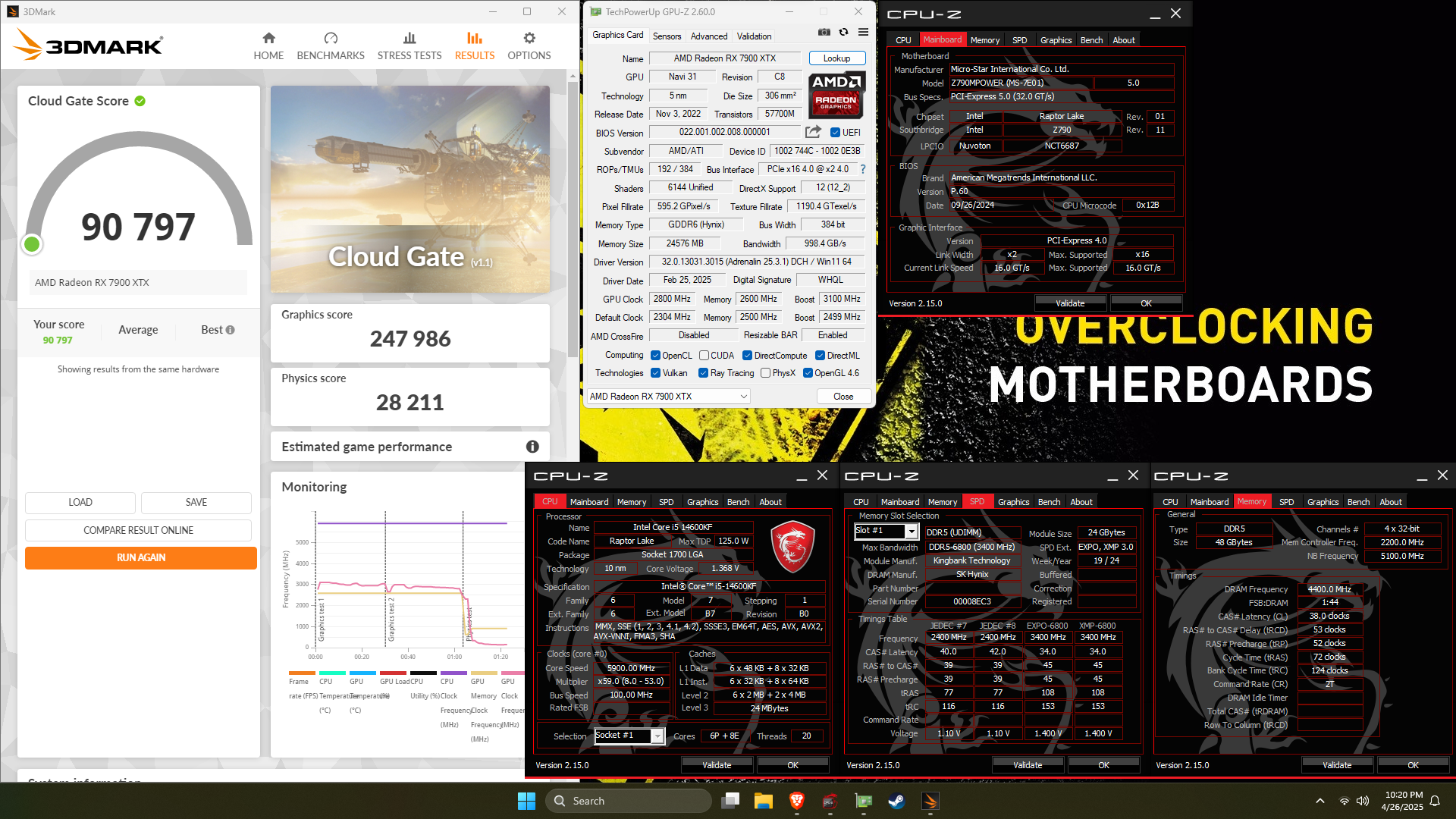This screenshot has width=1456, height=819.
Task: Open the Socket #1 selection dropdown in CPU-Z
Action: [x=629, y=736]
